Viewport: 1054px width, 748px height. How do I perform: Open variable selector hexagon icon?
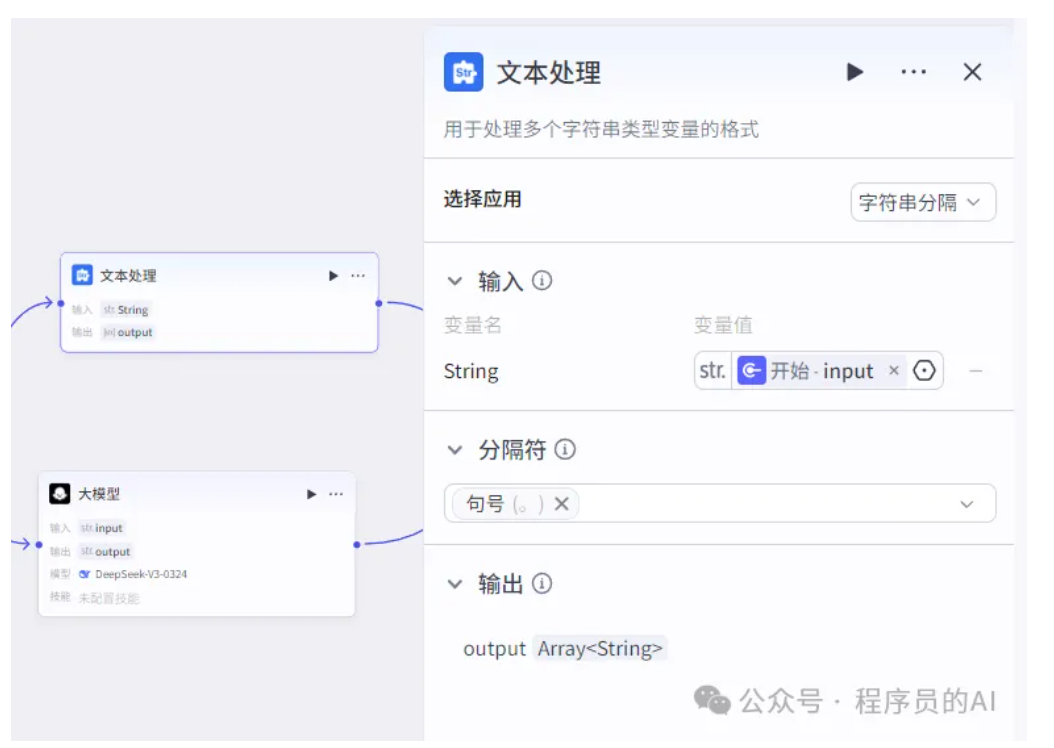point(924,370)
